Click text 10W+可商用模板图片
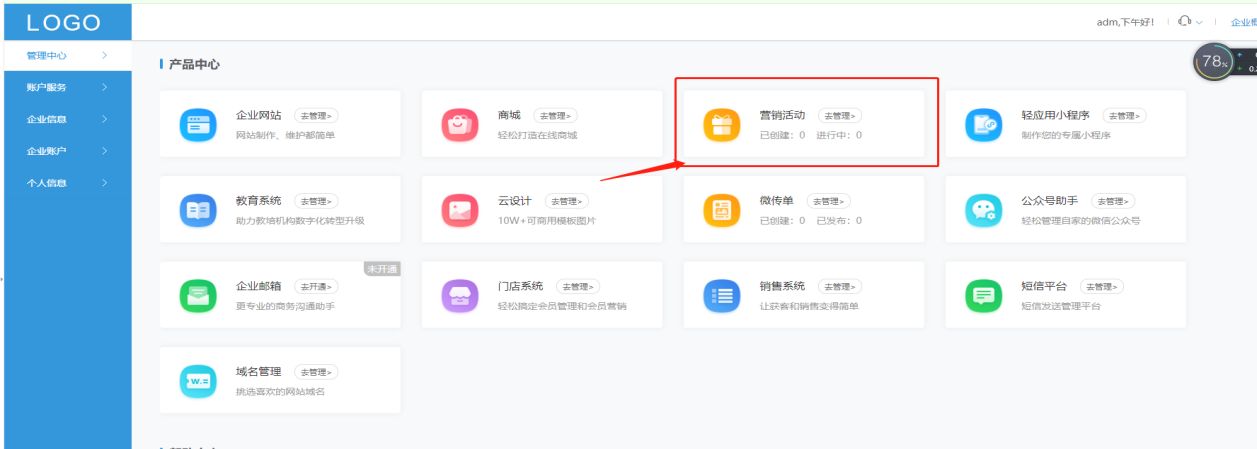1257x449 pixels. (x=546, y=221)
